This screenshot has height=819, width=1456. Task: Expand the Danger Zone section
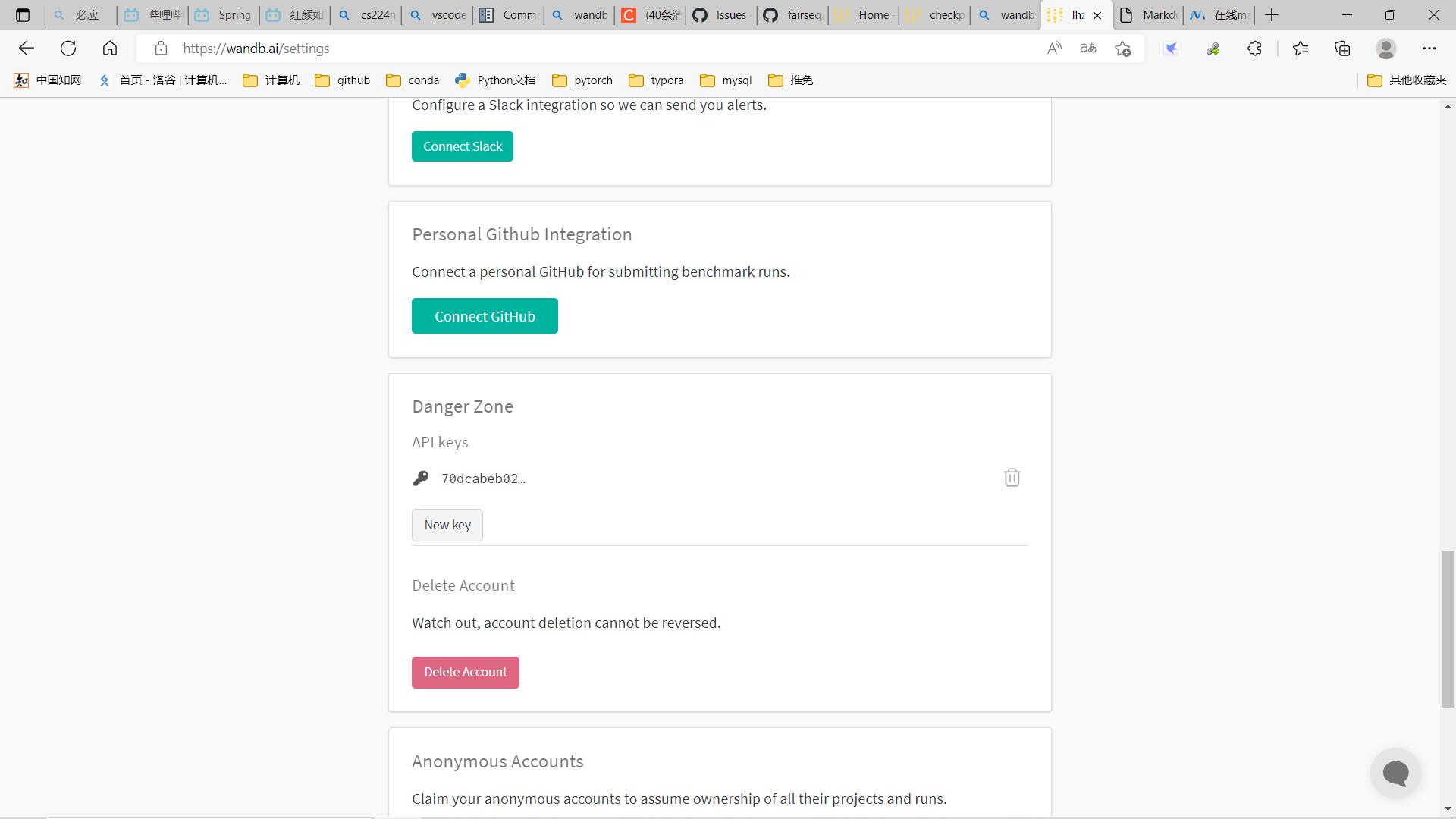click(x=462, y=406)
